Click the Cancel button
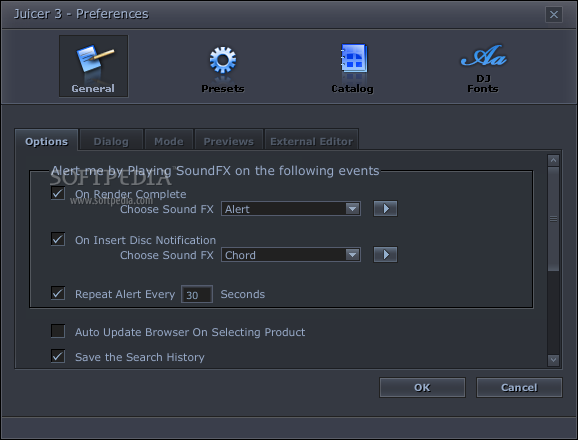 click(x=519, y=387)
